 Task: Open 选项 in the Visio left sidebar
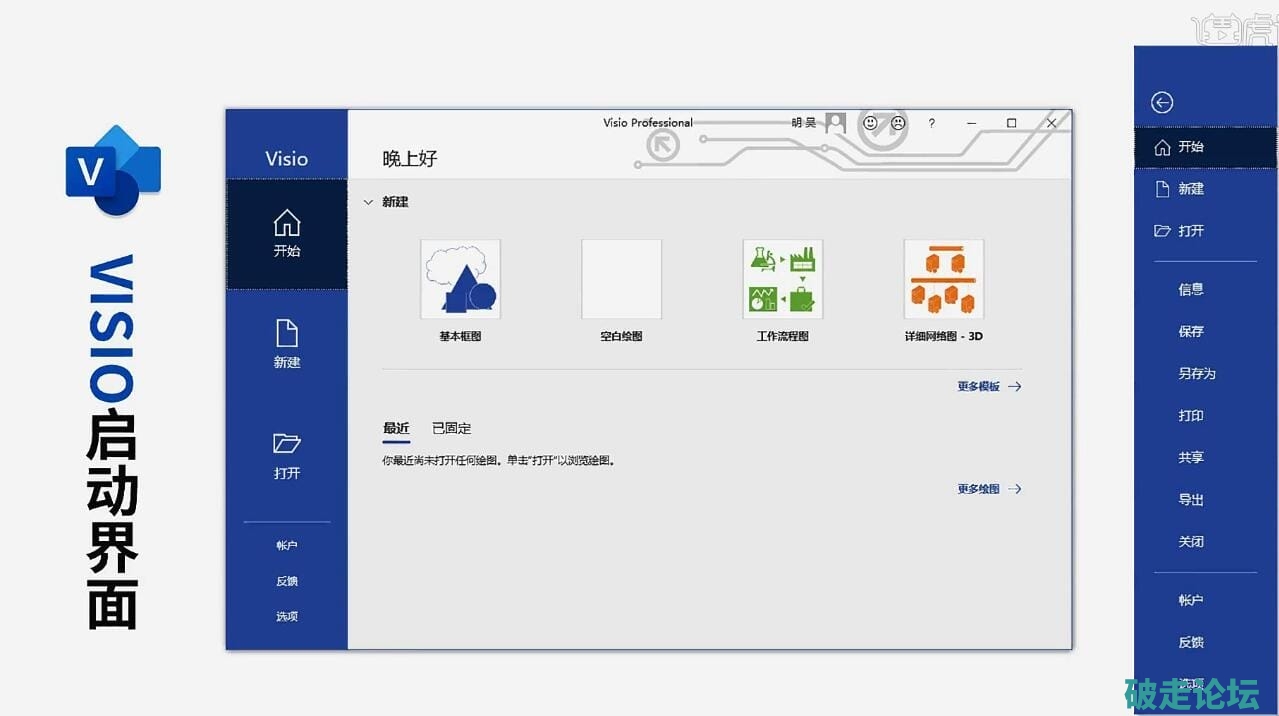(x=287, y=616)
